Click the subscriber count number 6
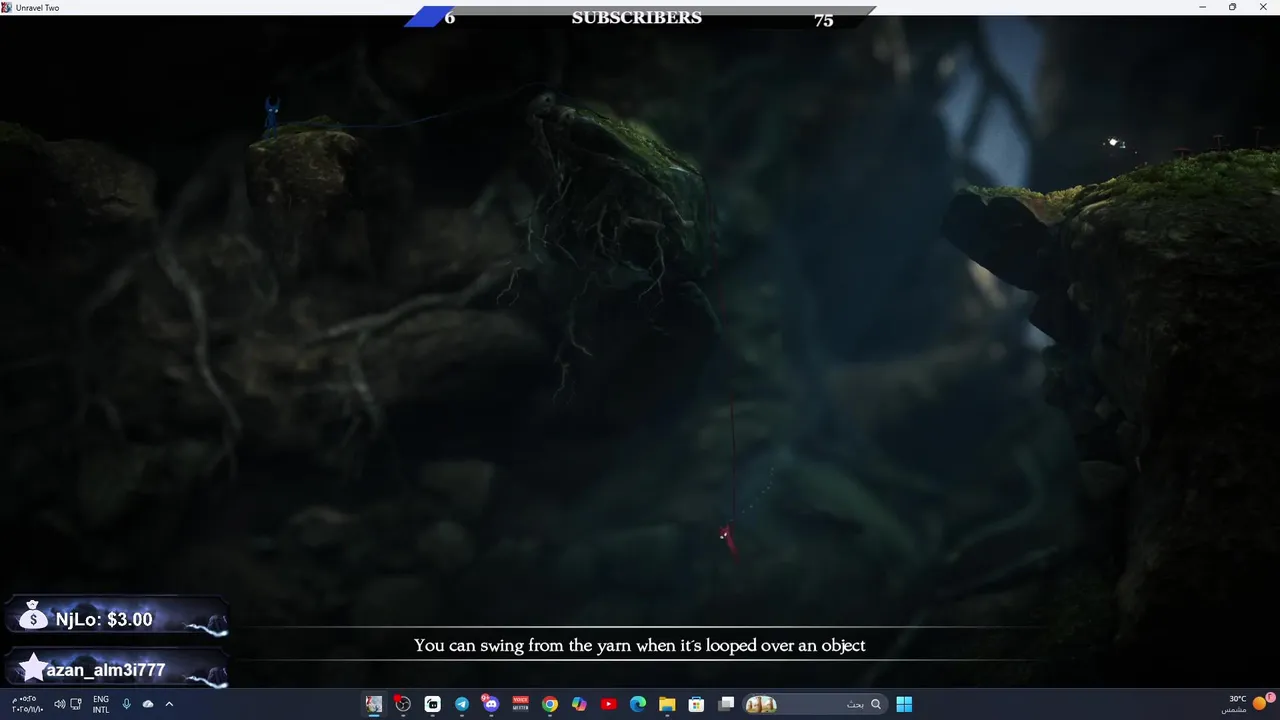1280x720 pixels. point(450,18)
